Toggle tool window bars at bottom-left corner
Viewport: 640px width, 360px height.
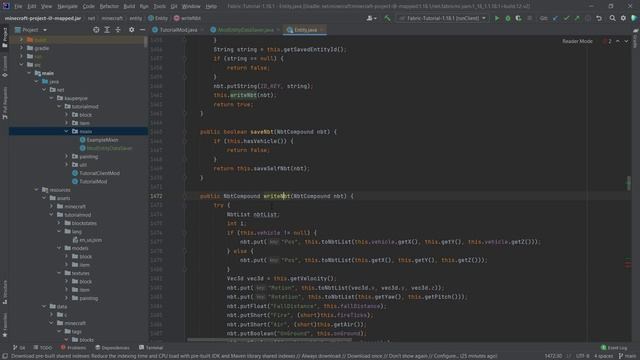(4, 356)
